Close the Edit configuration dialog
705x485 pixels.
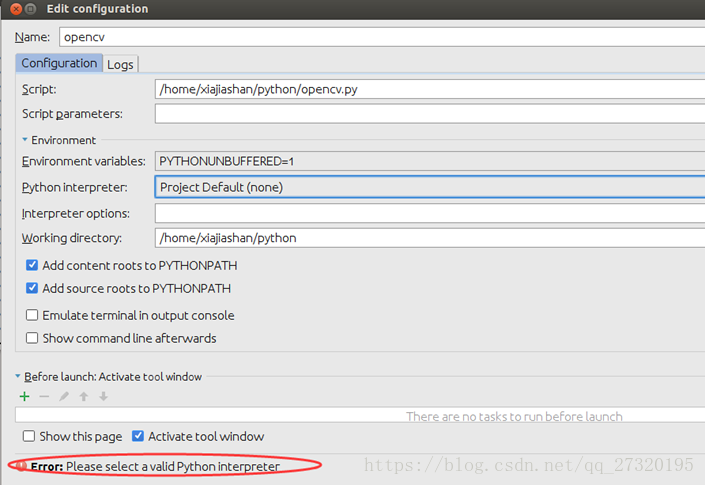(x=16, y=9)
